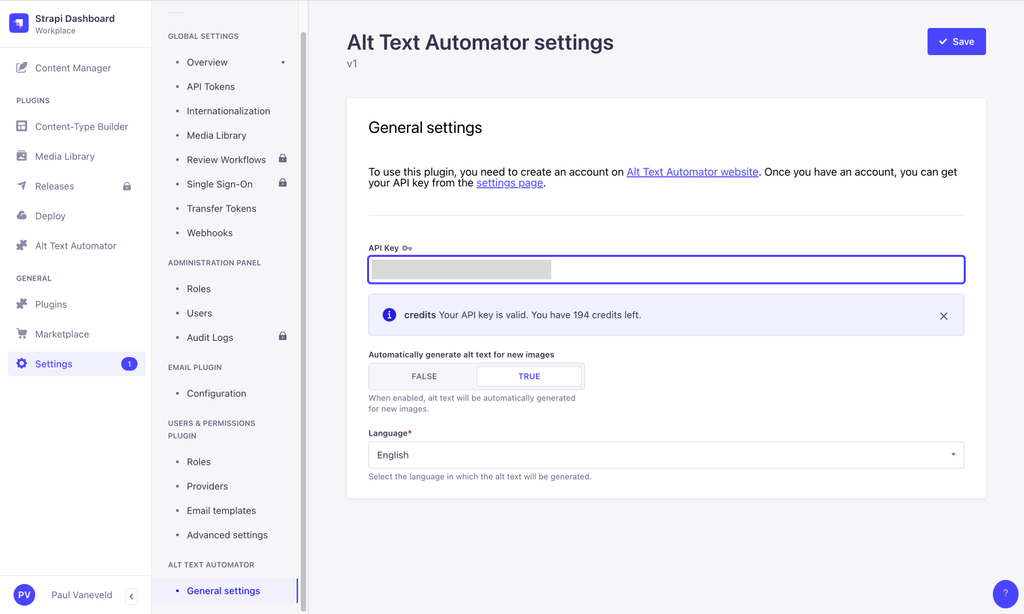
Task: Follow the settings page link
Action: (509, 183)
